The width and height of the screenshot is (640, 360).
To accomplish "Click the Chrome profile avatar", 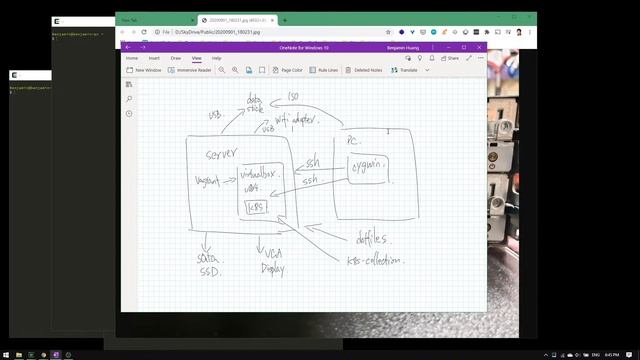I will pos(519,32).
